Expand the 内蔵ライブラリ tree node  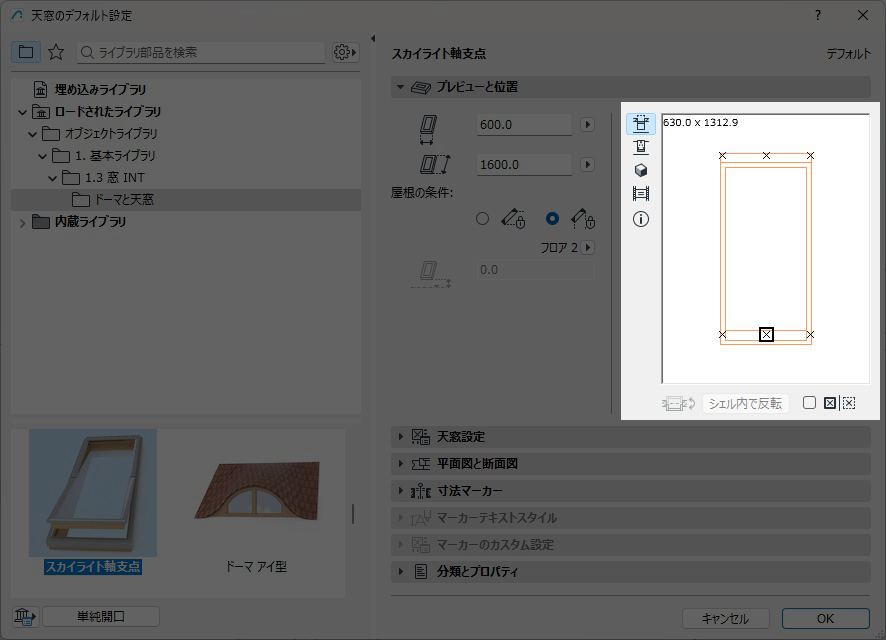(x=23, y=222)
